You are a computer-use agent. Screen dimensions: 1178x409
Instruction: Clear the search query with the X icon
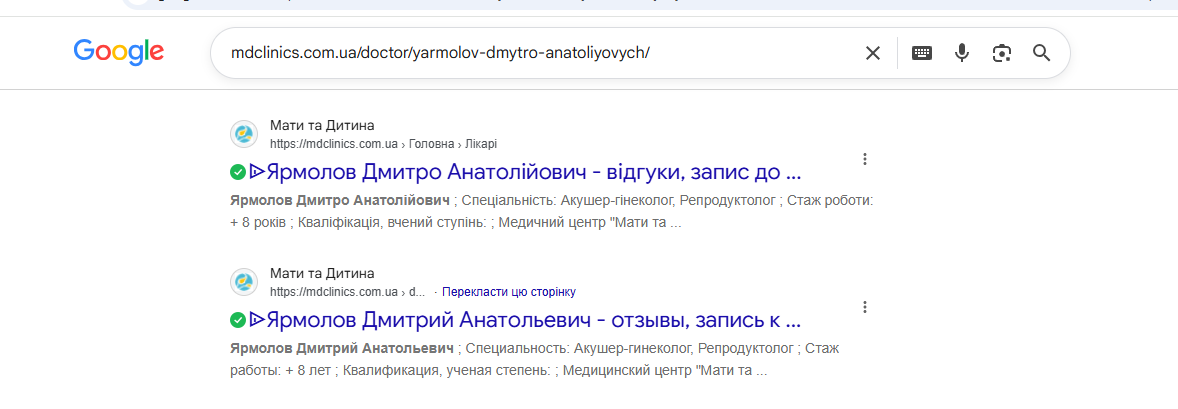(872, 53)
